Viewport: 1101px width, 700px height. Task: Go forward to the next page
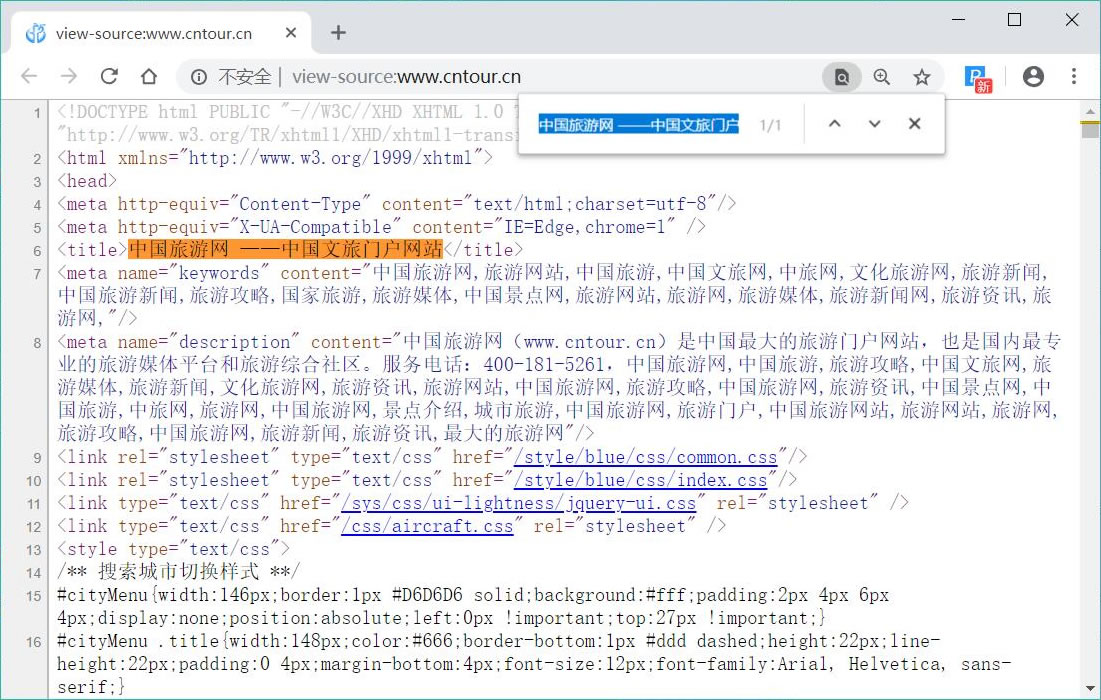click(69, 76)
